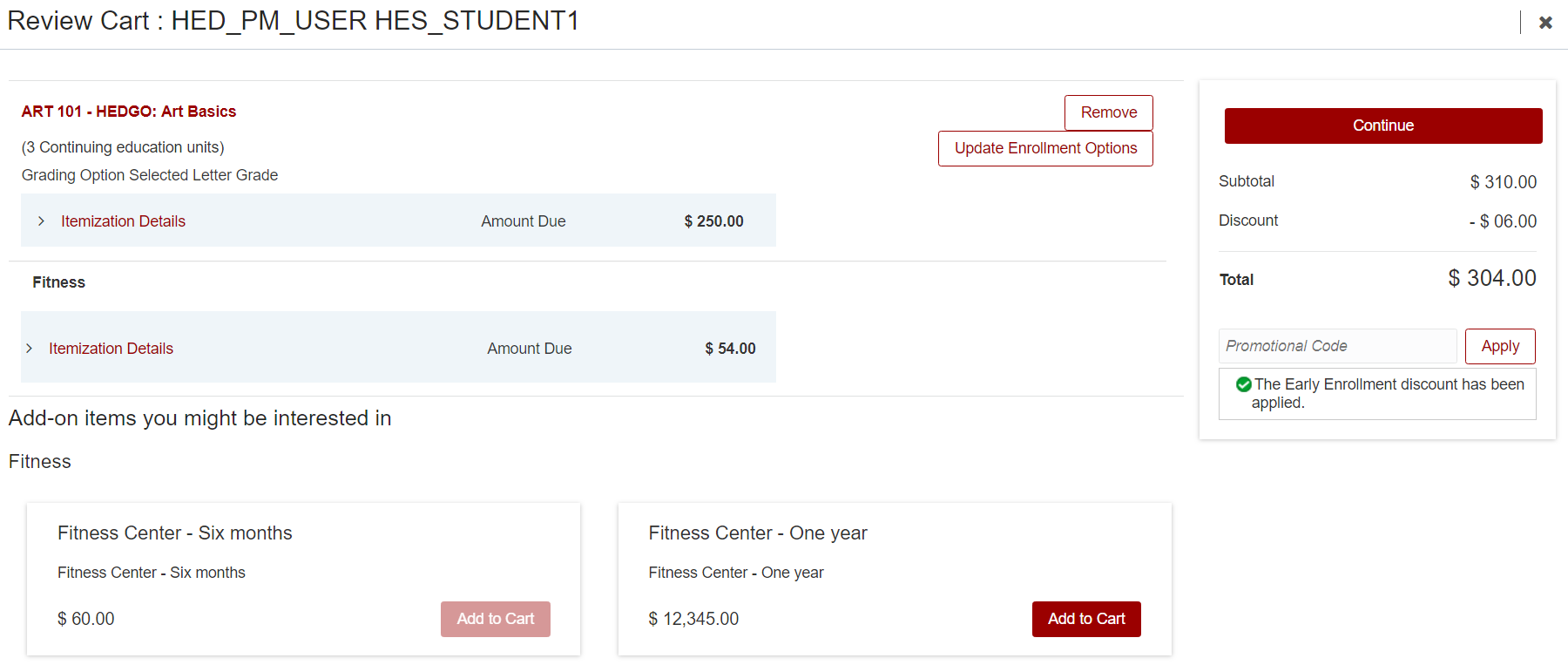Select the Fitness Center - One year heading
The image size is (1568, 665).
(x=758, y=533)
